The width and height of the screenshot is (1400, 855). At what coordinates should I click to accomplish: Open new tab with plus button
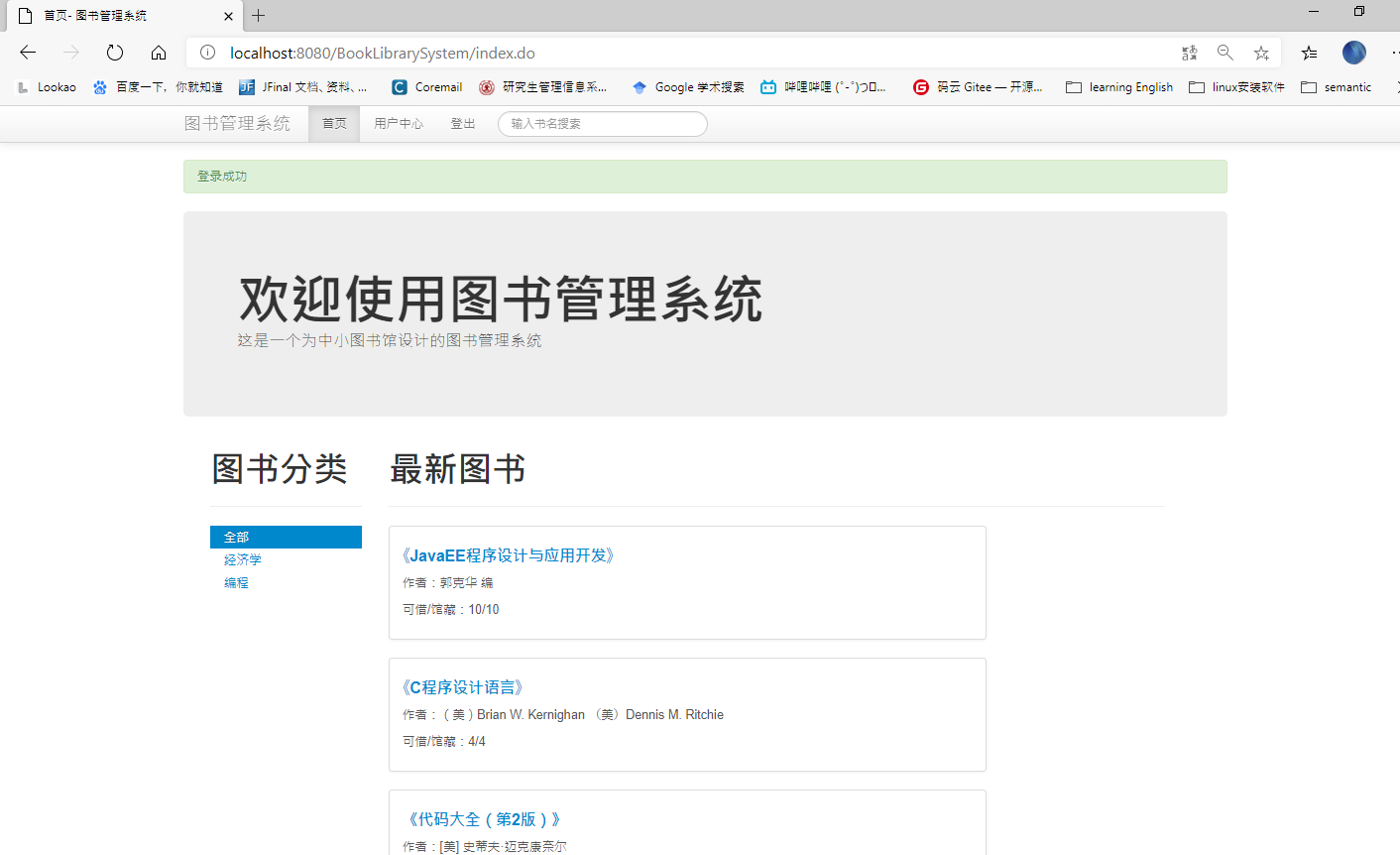pyautogui.click(x=258, y=15)
